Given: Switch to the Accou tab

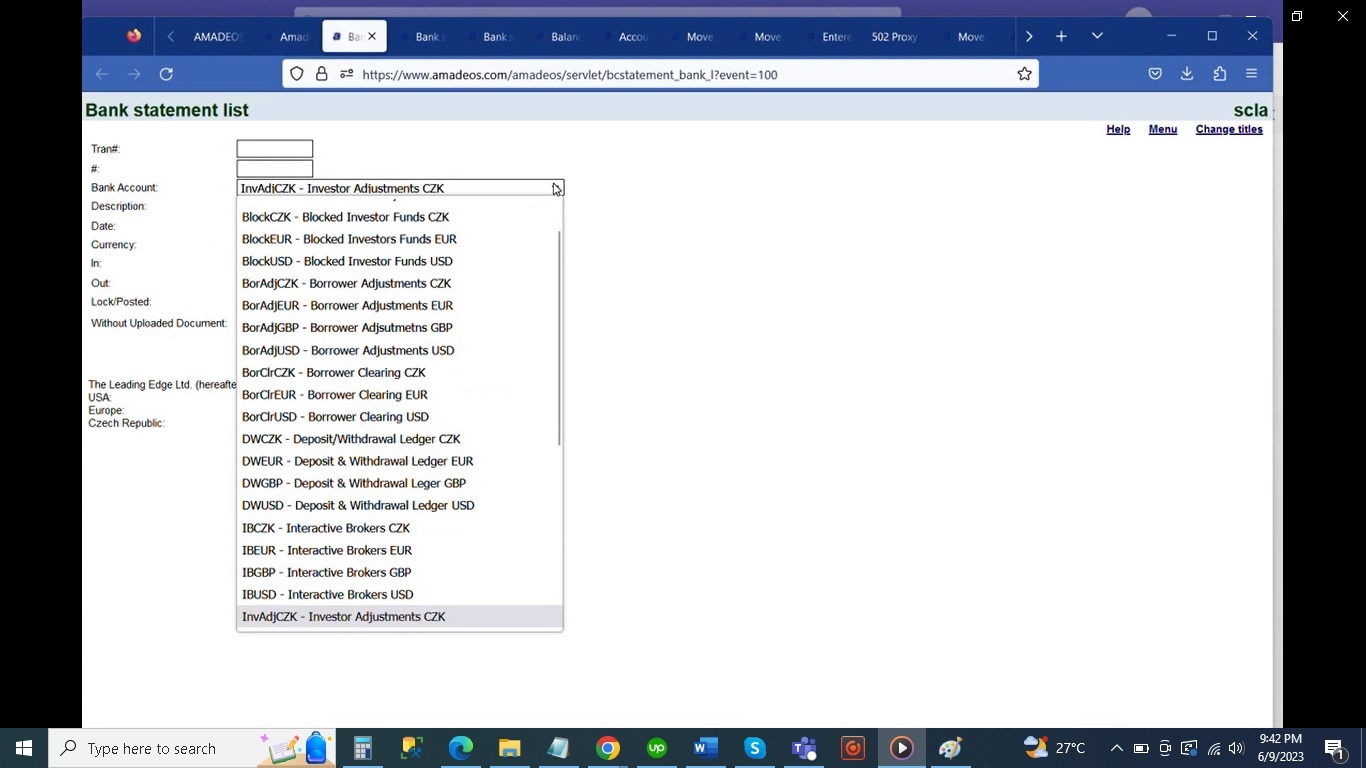Looking at the screenshot, I should tap(633, 37).
